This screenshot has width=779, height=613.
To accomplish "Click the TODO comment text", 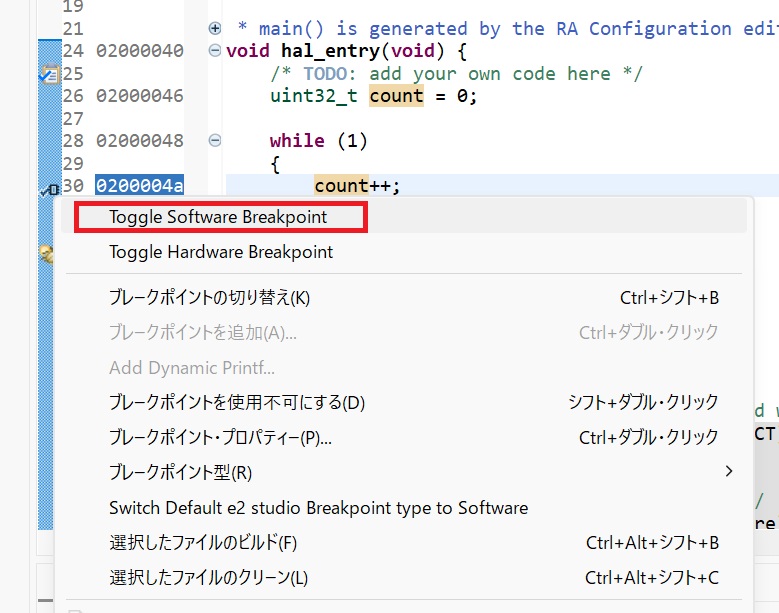I will coord(456,74).
